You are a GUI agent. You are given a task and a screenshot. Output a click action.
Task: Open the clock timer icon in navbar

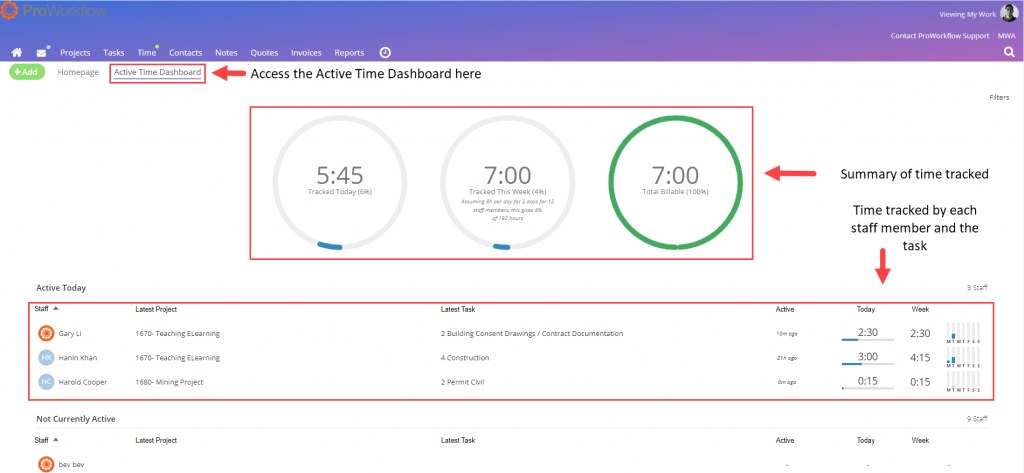pyautogui.click(x=385, y=52)
